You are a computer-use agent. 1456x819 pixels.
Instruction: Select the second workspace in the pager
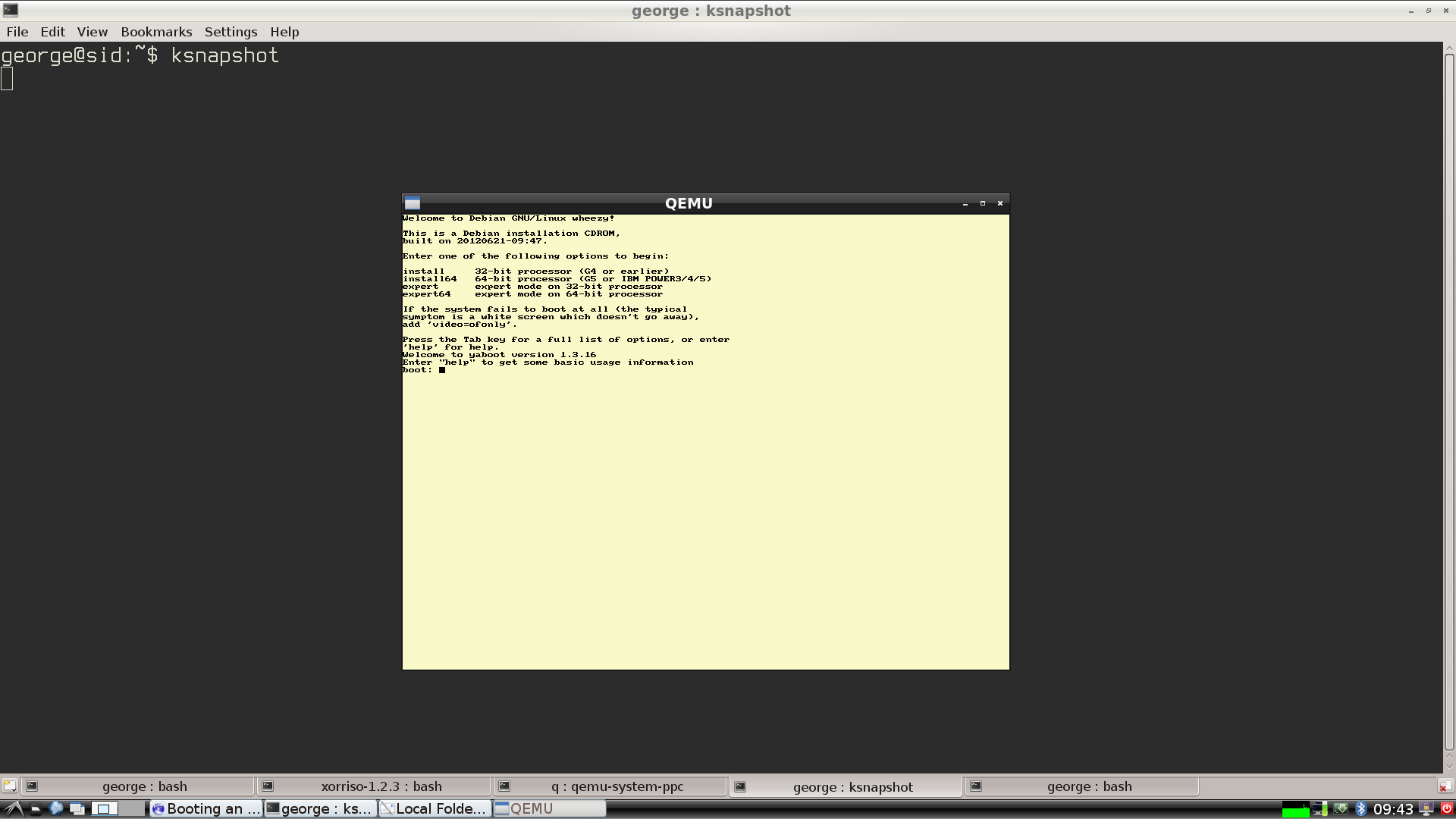(x=131, y=808)
